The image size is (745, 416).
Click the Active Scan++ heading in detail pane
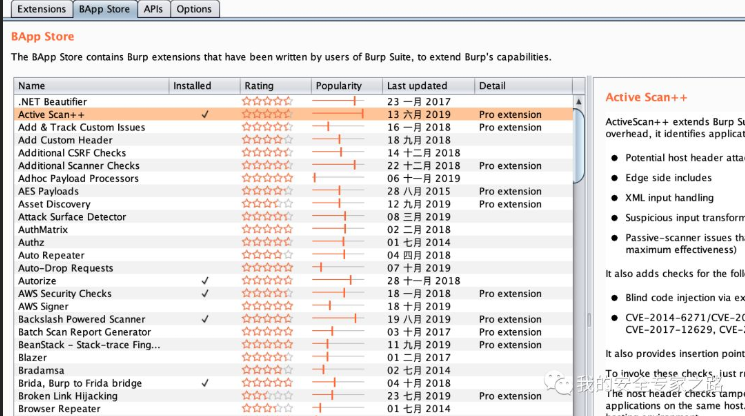point(646,97)
